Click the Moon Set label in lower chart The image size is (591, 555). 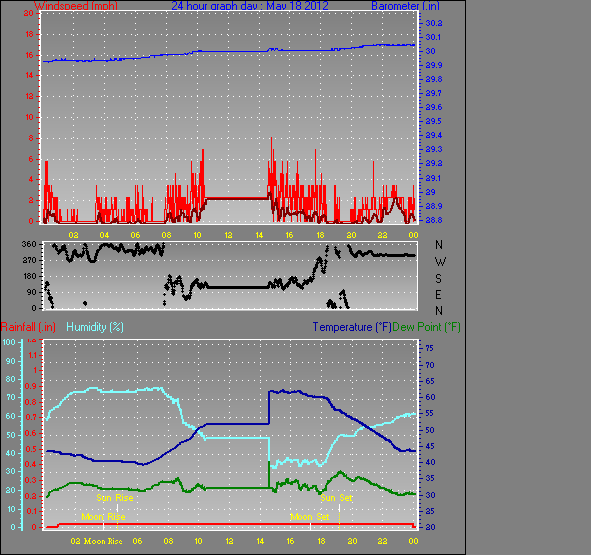coord(309,517)
